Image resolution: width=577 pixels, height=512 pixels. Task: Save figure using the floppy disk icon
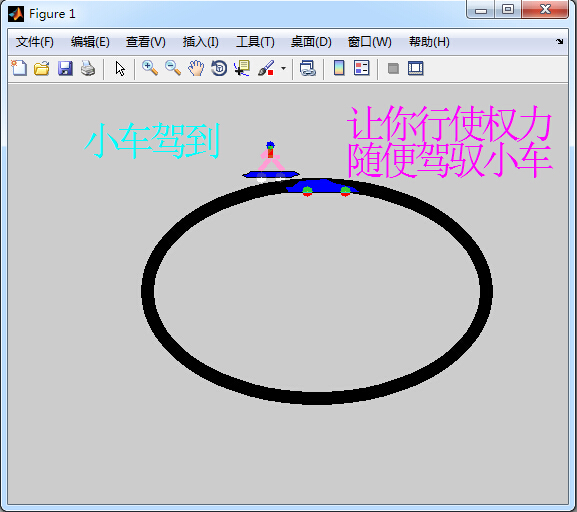(65, 68)
